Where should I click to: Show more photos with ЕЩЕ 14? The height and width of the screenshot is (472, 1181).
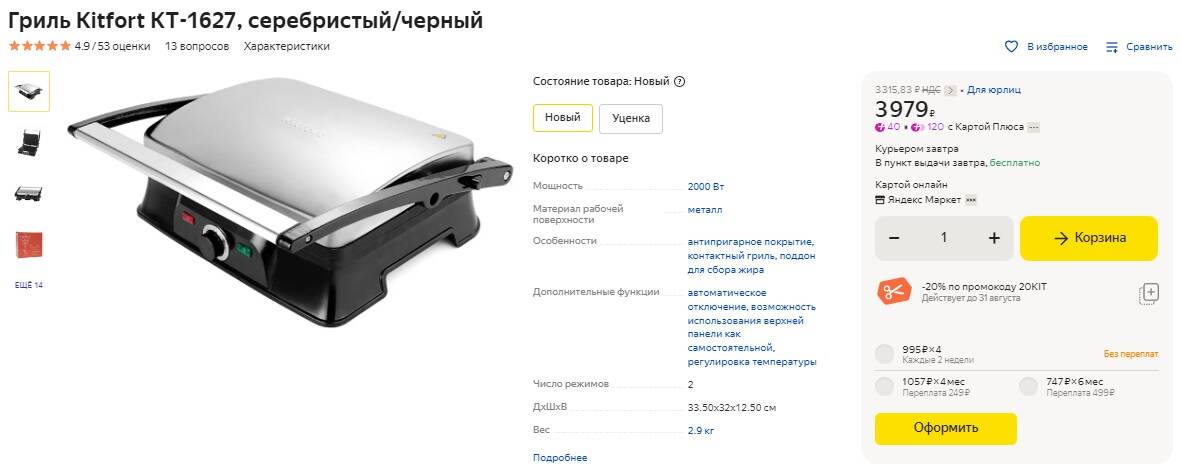29,285
